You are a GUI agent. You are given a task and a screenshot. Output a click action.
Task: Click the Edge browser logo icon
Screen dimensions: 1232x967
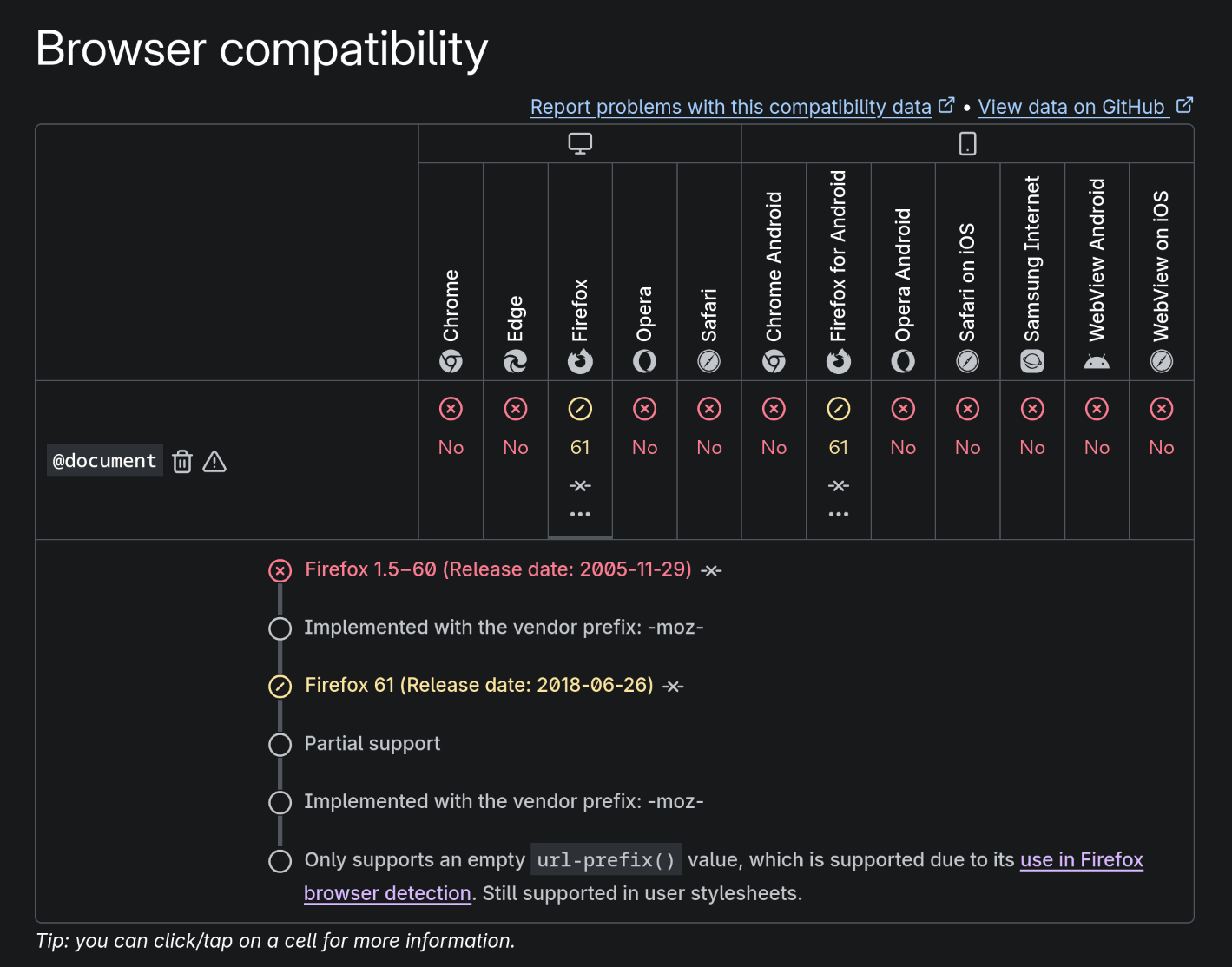click(516, 361)
